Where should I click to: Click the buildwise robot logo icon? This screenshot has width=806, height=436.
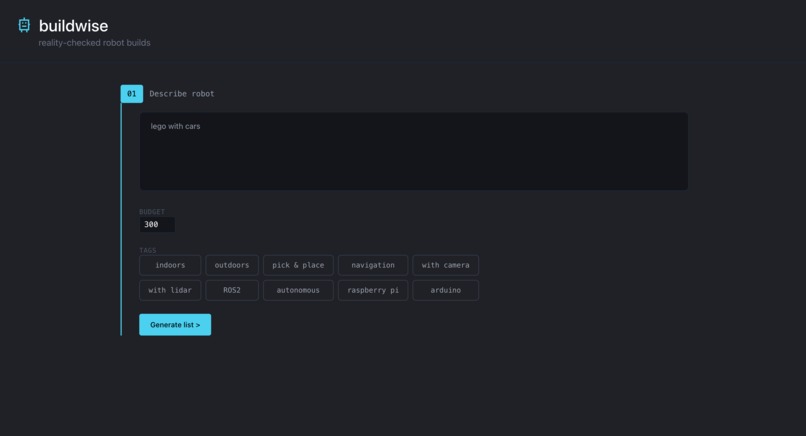tap(24, 25)
